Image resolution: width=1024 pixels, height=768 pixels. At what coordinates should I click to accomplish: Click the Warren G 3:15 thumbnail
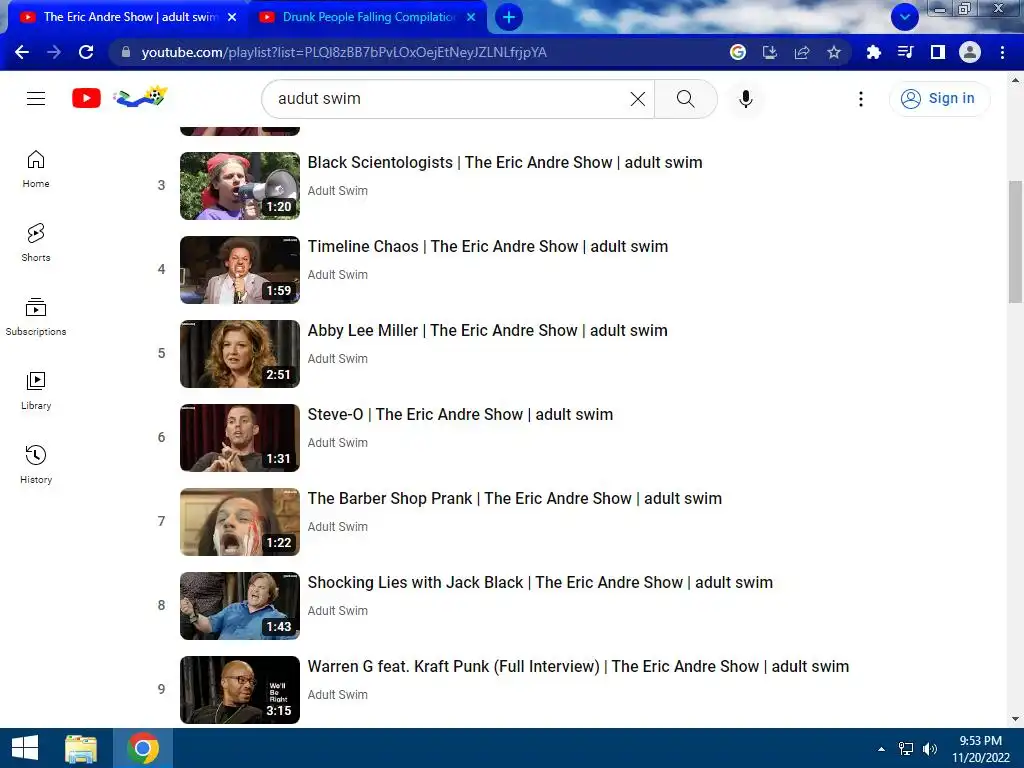click(x=240, y=690)
